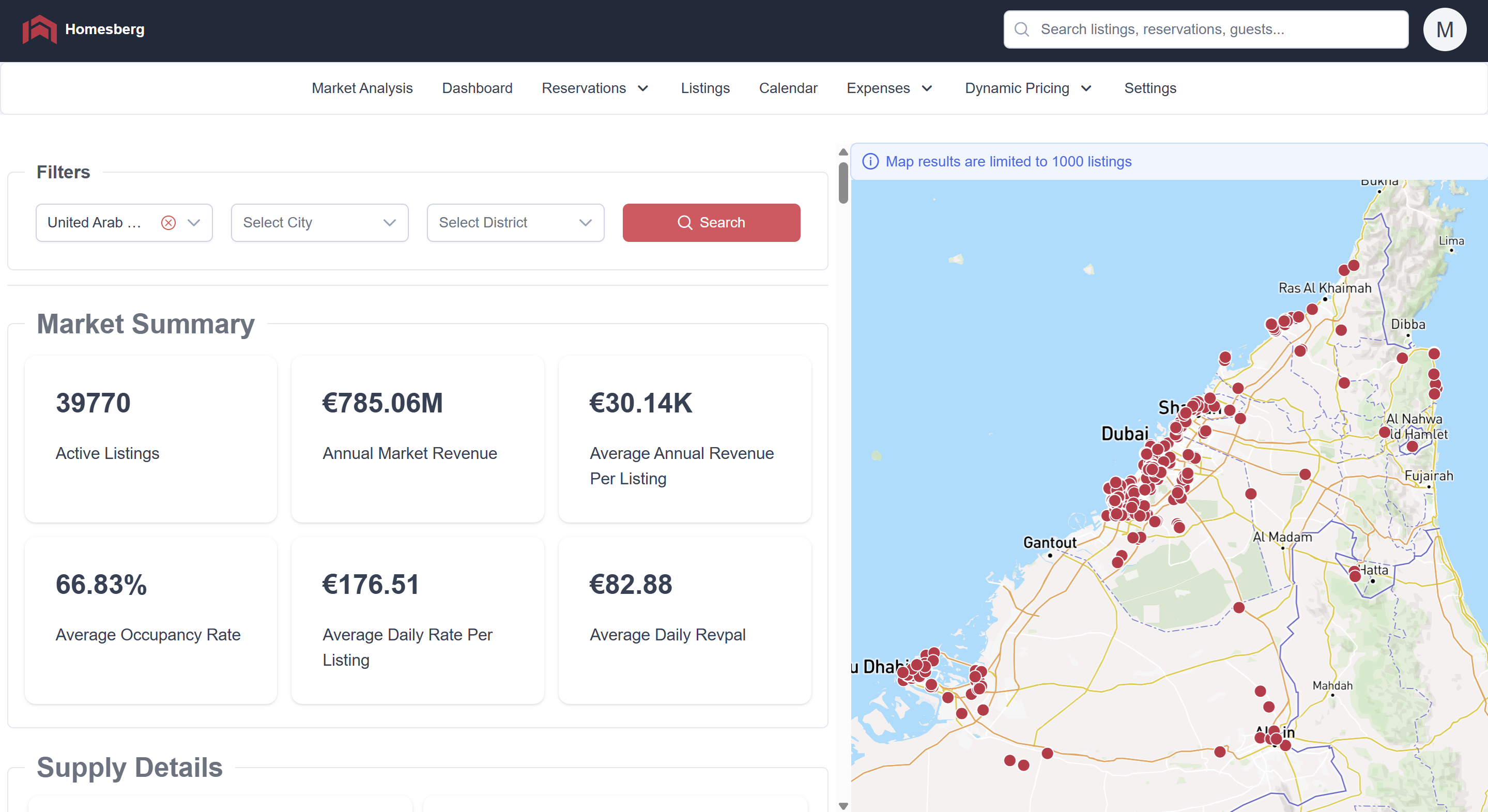This screenshot has height=812, width=1488.
Task: Click the info icon in map notice
Action: (870, 162)
